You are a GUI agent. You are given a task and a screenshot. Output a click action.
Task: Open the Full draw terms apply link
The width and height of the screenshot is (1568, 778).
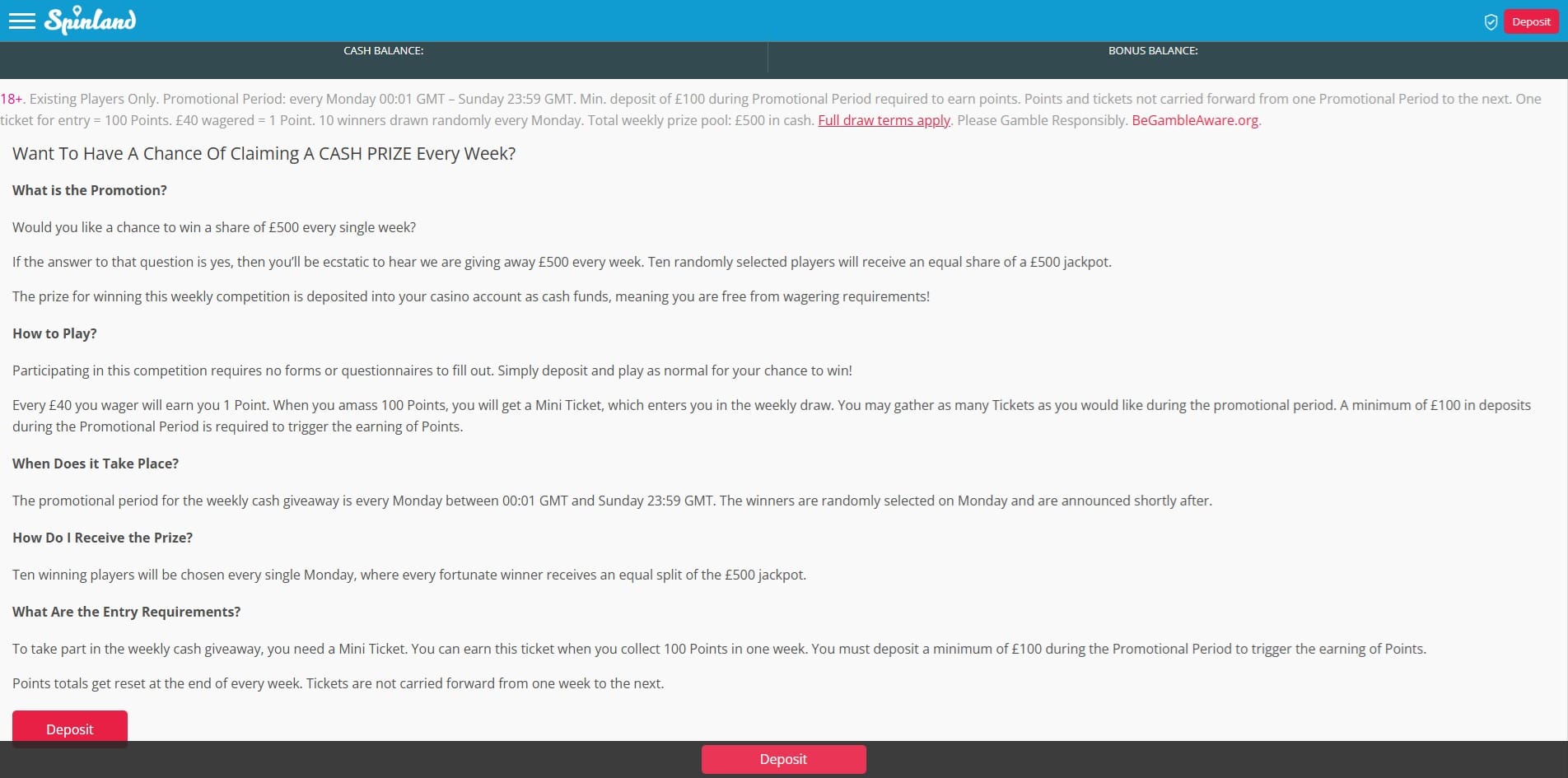884,120
